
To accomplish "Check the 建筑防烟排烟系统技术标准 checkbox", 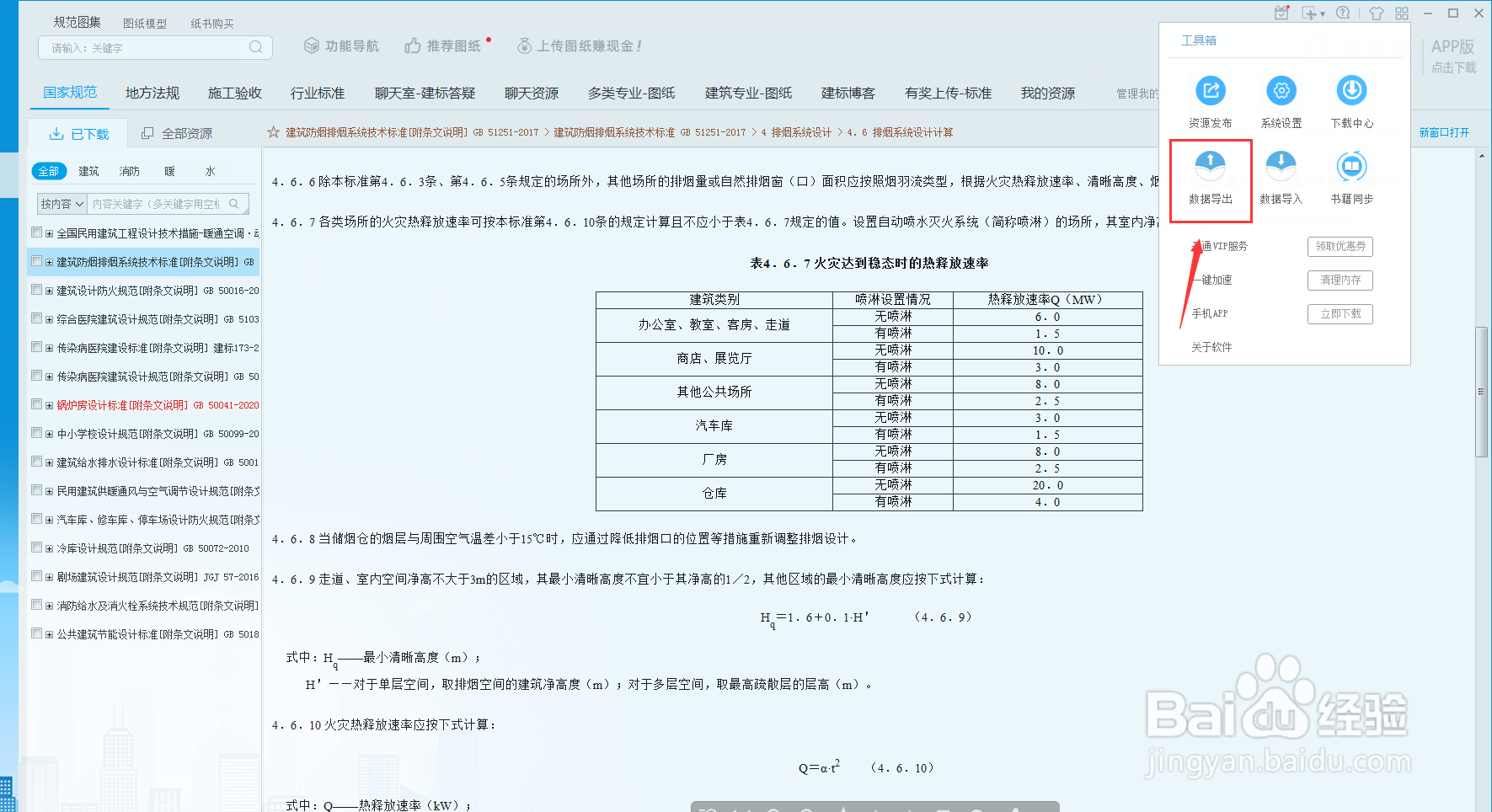I will click(35, 261).
